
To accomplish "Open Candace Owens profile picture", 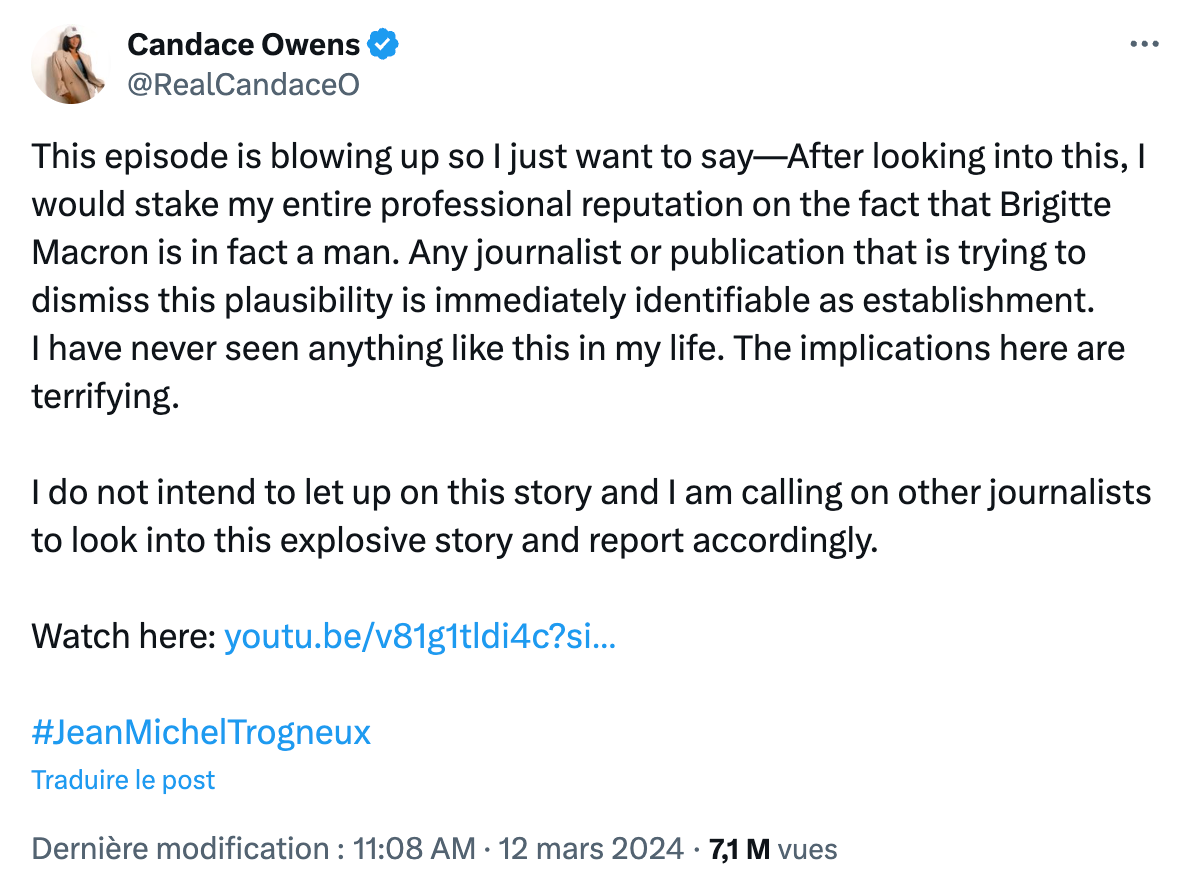I will click(70, 64).
